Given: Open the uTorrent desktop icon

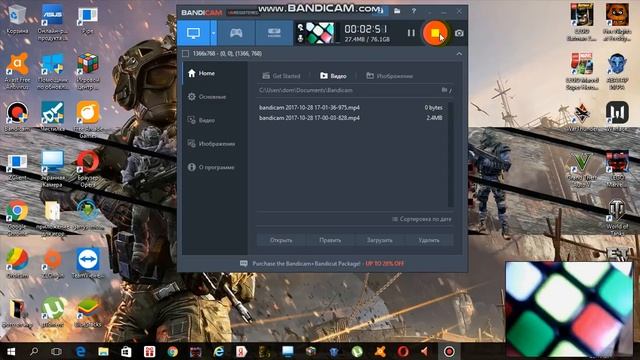Looking at the screenshot, I should (52, 312).
